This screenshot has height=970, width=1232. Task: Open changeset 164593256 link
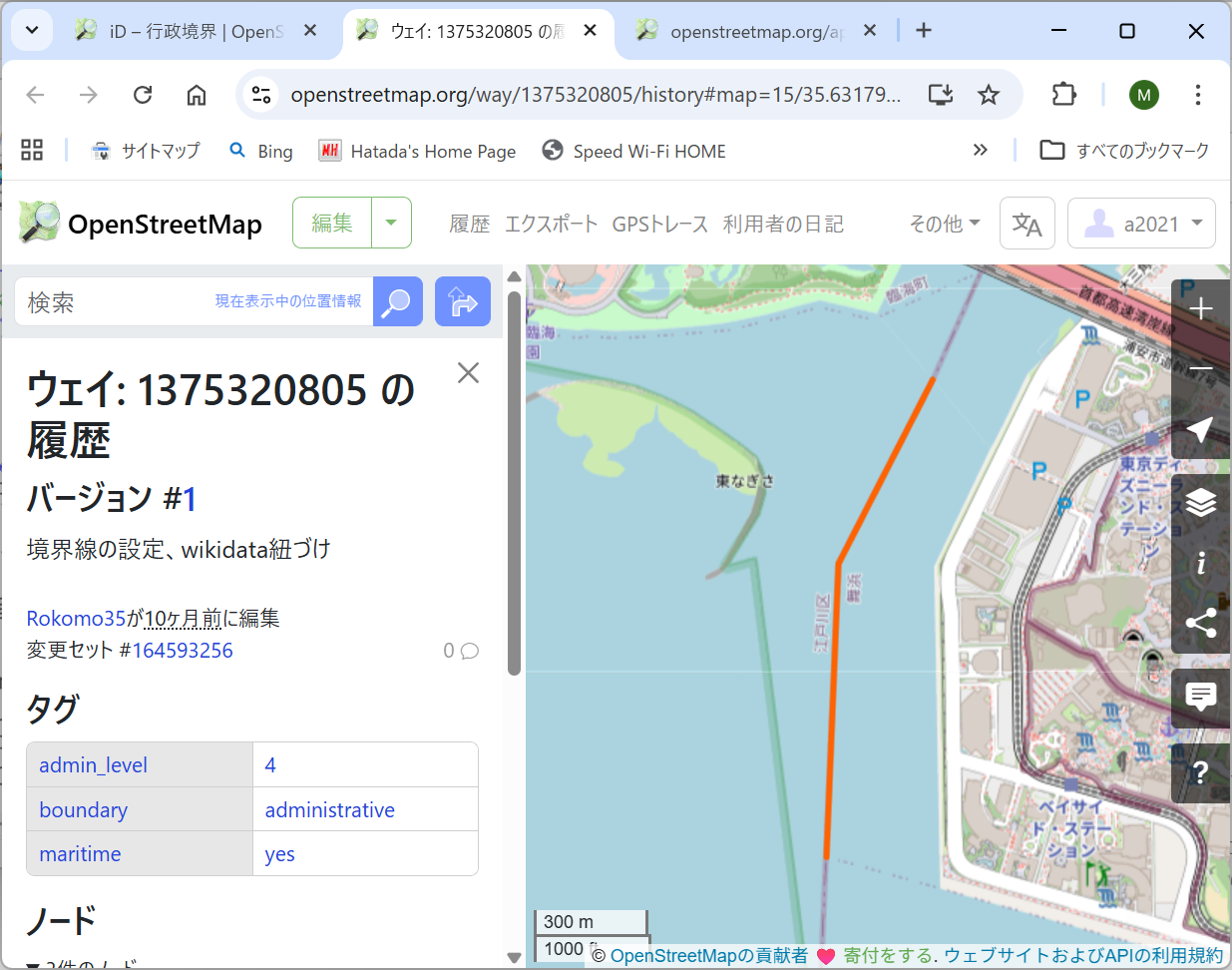click(x=183, y=651)
